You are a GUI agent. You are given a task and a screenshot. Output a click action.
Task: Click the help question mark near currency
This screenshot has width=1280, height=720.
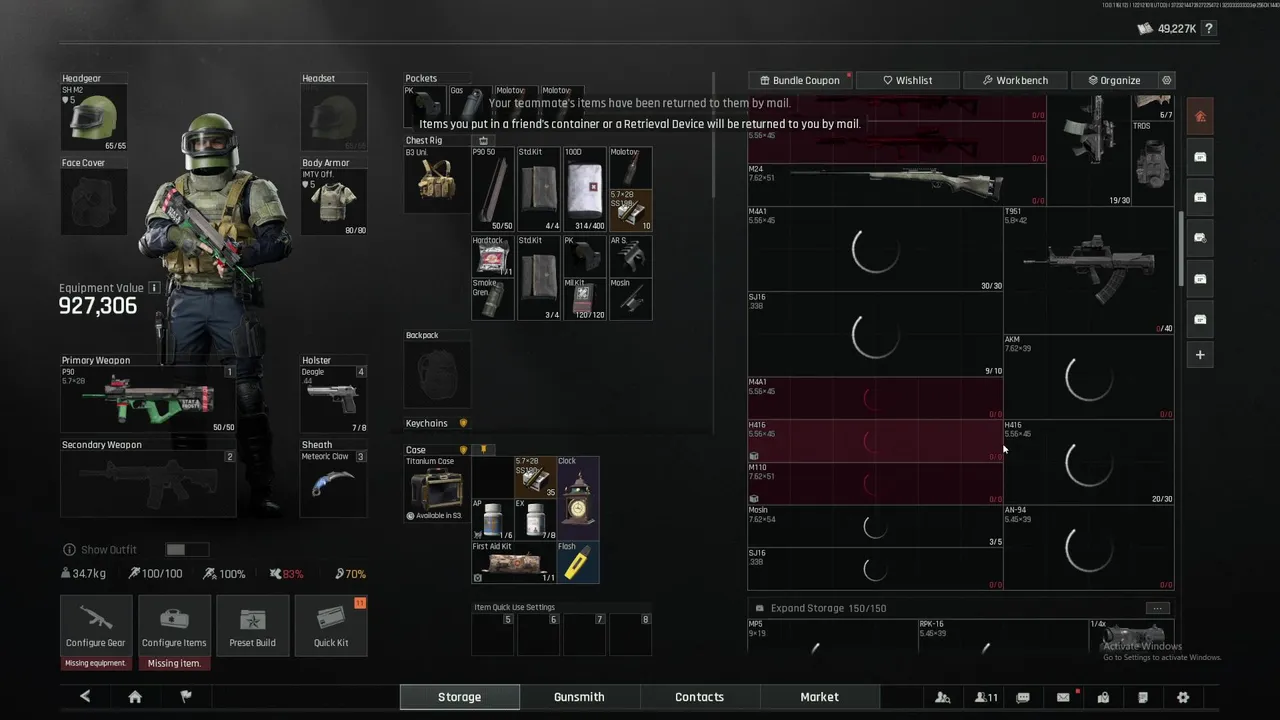(x=1209, y=29)
